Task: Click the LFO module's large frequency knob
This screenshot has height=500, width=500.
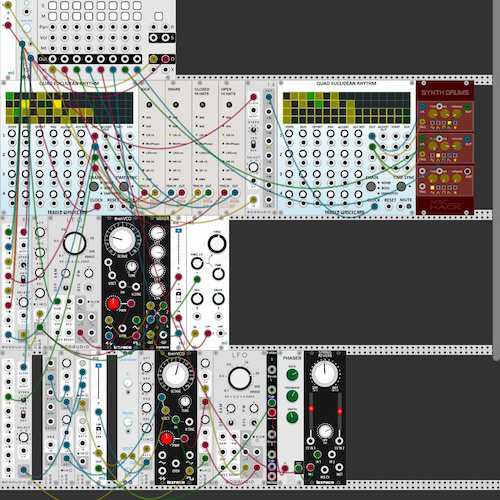Action: coord(239,378)
